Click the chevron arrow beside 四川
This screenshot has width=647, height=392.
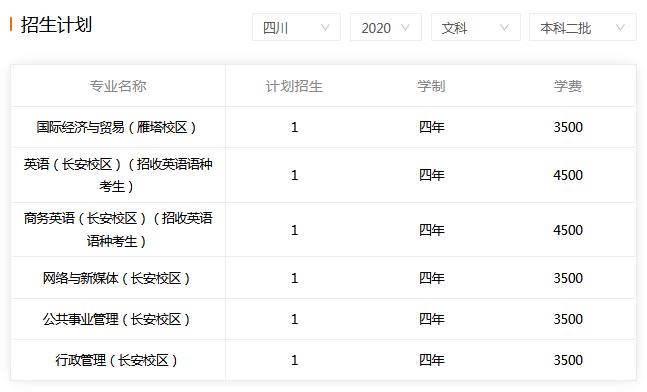coord(325,28)
